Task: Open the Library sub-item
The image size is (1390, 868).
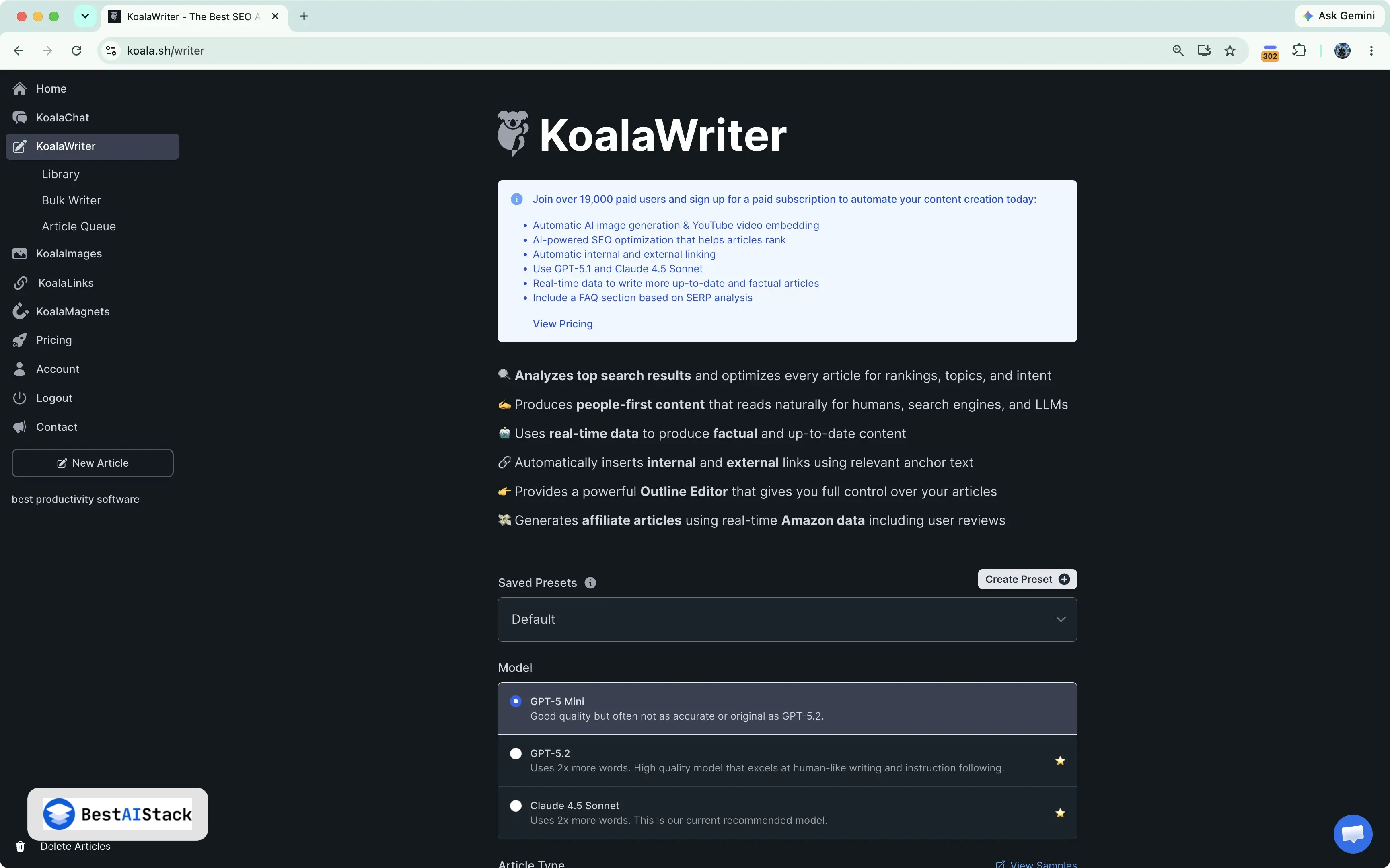Action: (60, 174)
